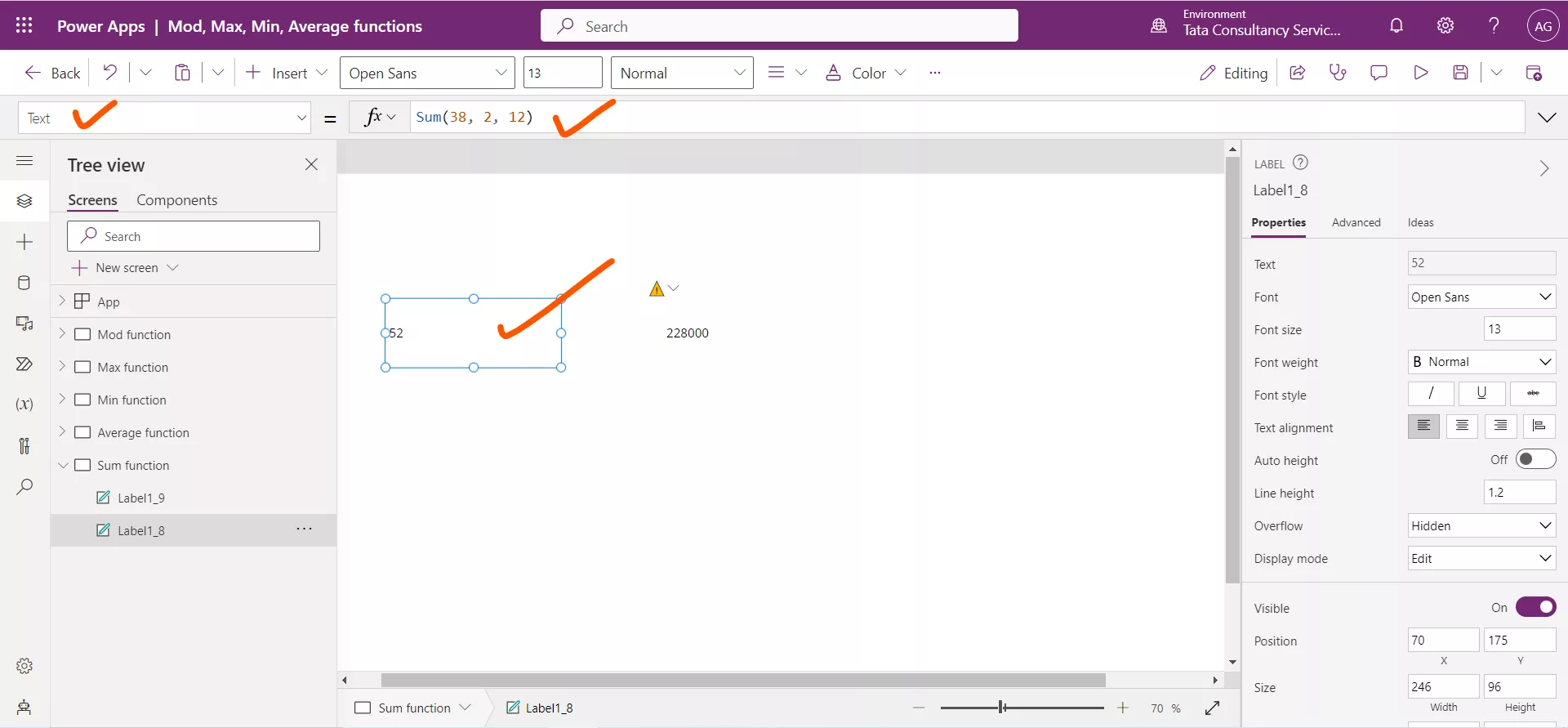Click the Paste clipboard icon
This screenshot has width=1568, height=728.
(182, 73)
